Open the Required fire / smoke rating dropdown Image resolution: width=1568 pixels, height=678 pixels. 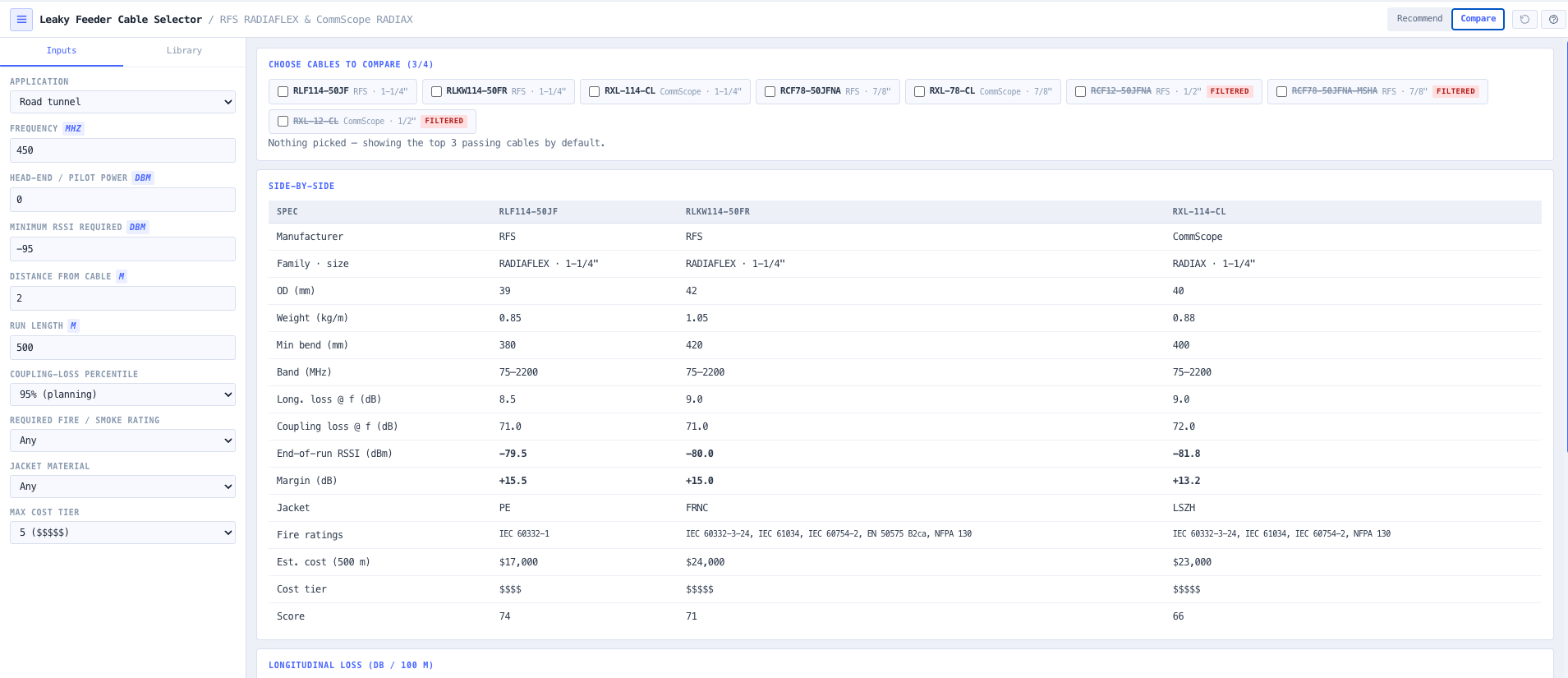(122, 440)
